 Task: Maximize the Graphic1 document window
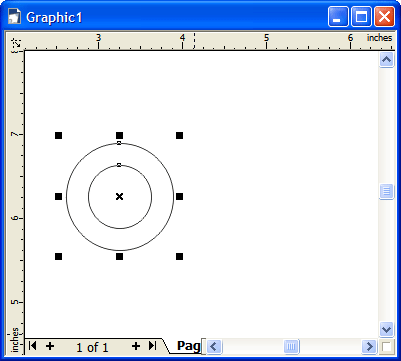click(x=361, y=17)
